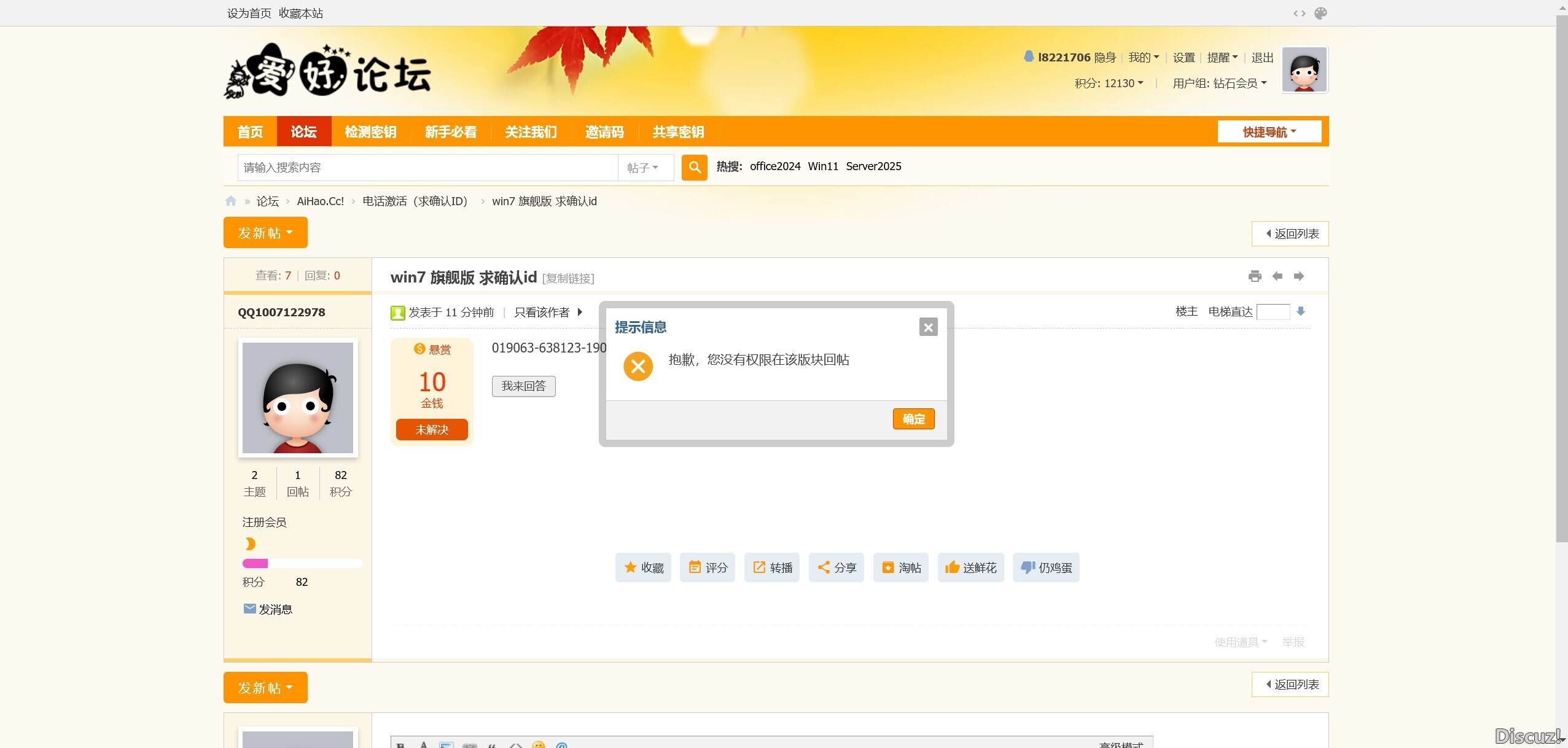1568x748 pixels.
Task: Open username QQ1007122978 profile link
Action: tap(281, 313)
